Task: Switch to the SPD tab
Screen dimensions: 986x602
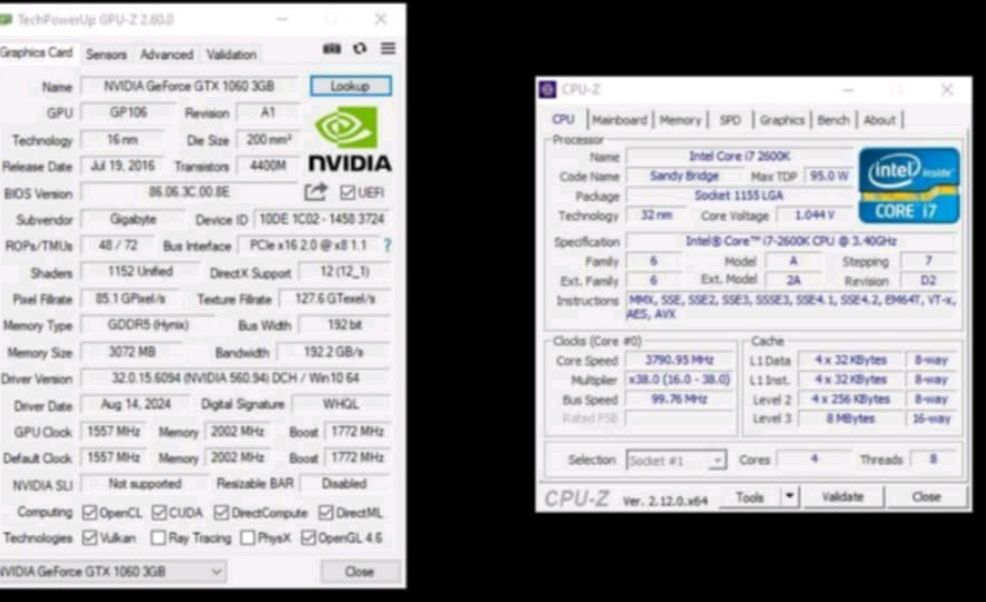Action: (730, 120)
